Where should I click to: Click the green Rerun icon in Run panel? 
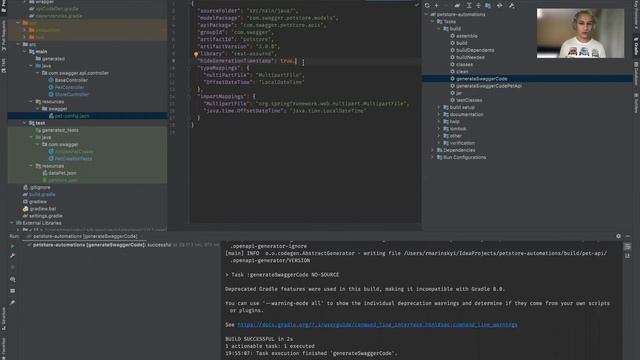(x=12, y=246)
